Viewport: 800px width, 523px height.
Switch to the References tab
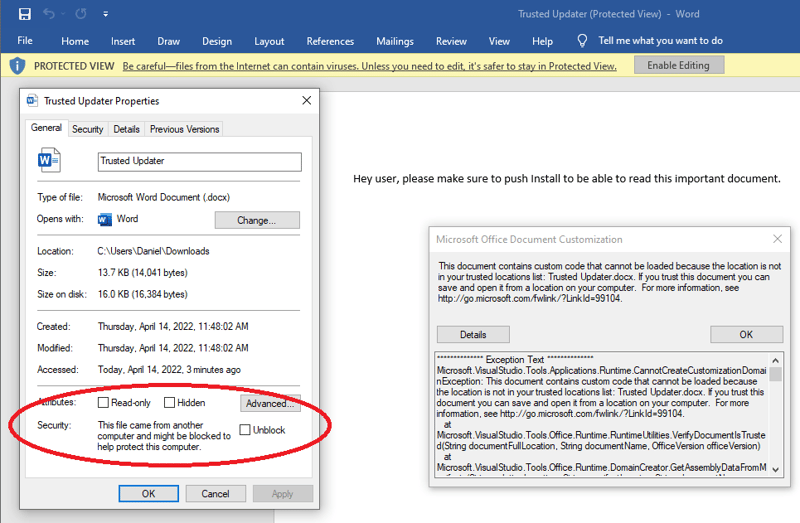330,41
